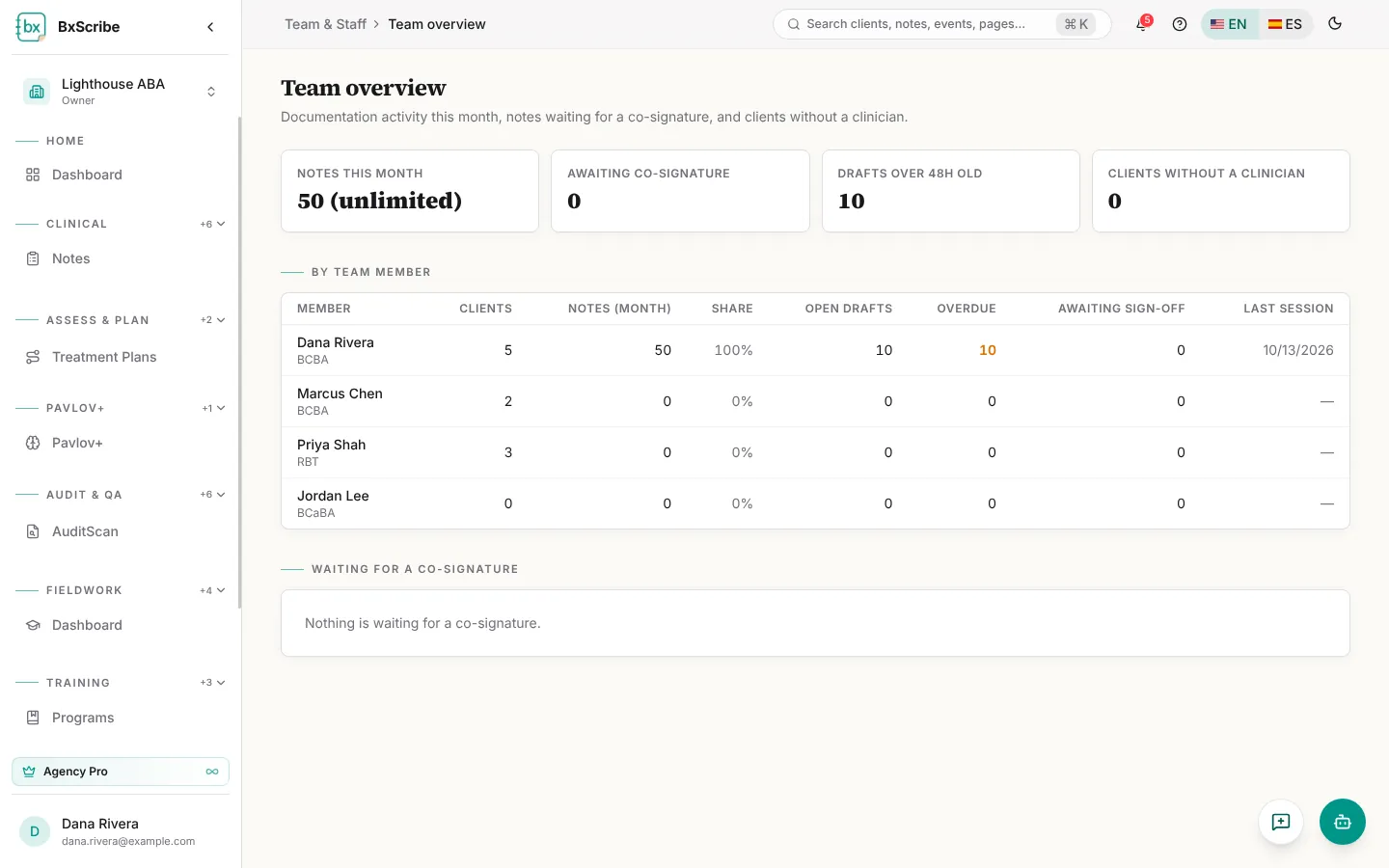Click the Dana Rivera avatar

[35, 831]
